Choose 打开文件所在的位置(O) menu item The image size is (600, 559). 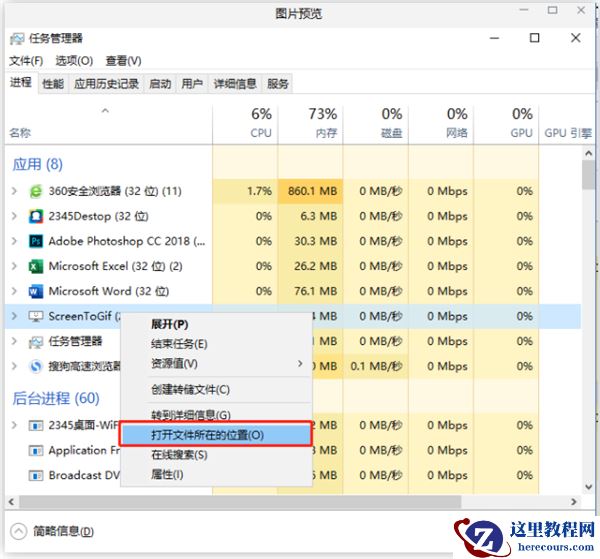(216, 435)
